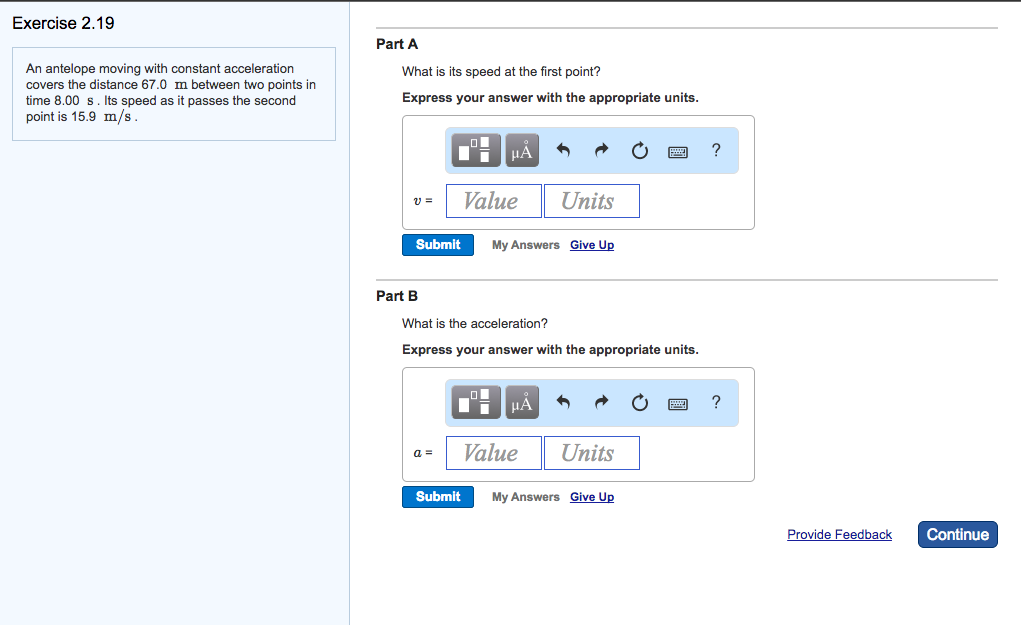Click the redo arrow in Part A

click(601, 151)
